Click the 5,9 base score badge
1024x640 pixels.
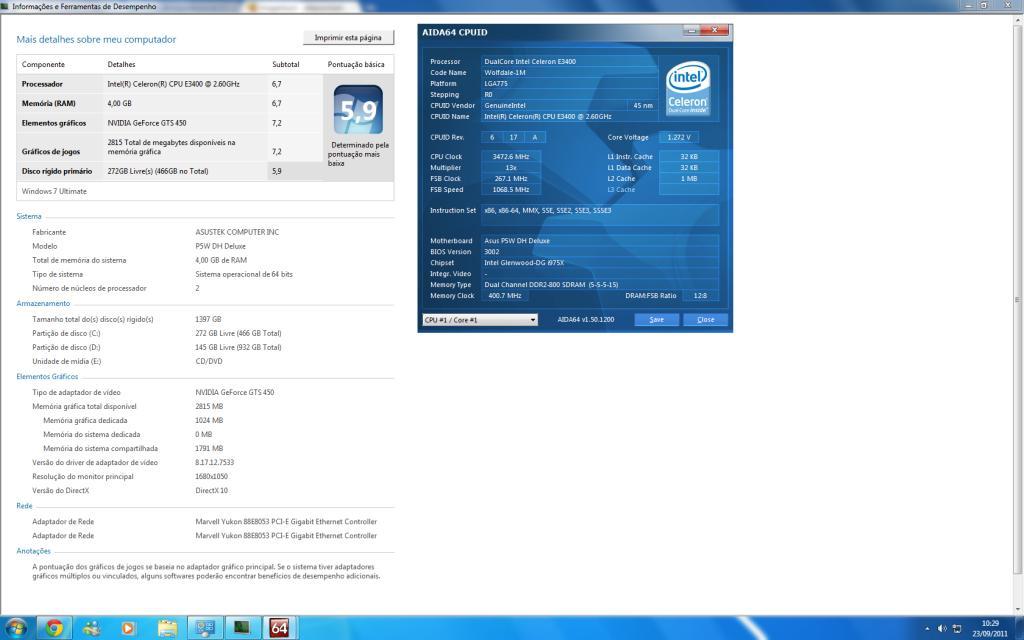click(358, 110)
